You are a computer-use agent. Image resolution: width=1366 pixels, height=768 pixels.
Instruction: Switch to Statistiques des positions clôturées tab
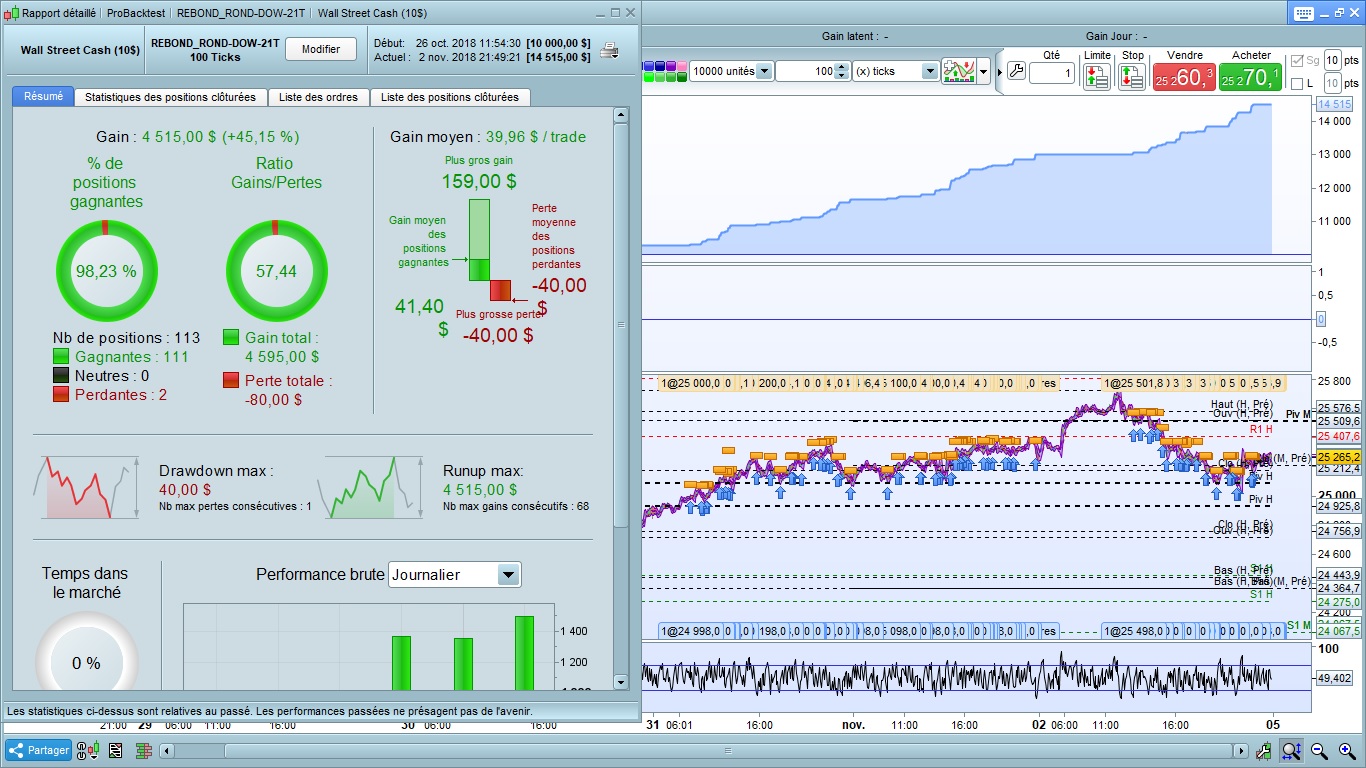point(170,97)
